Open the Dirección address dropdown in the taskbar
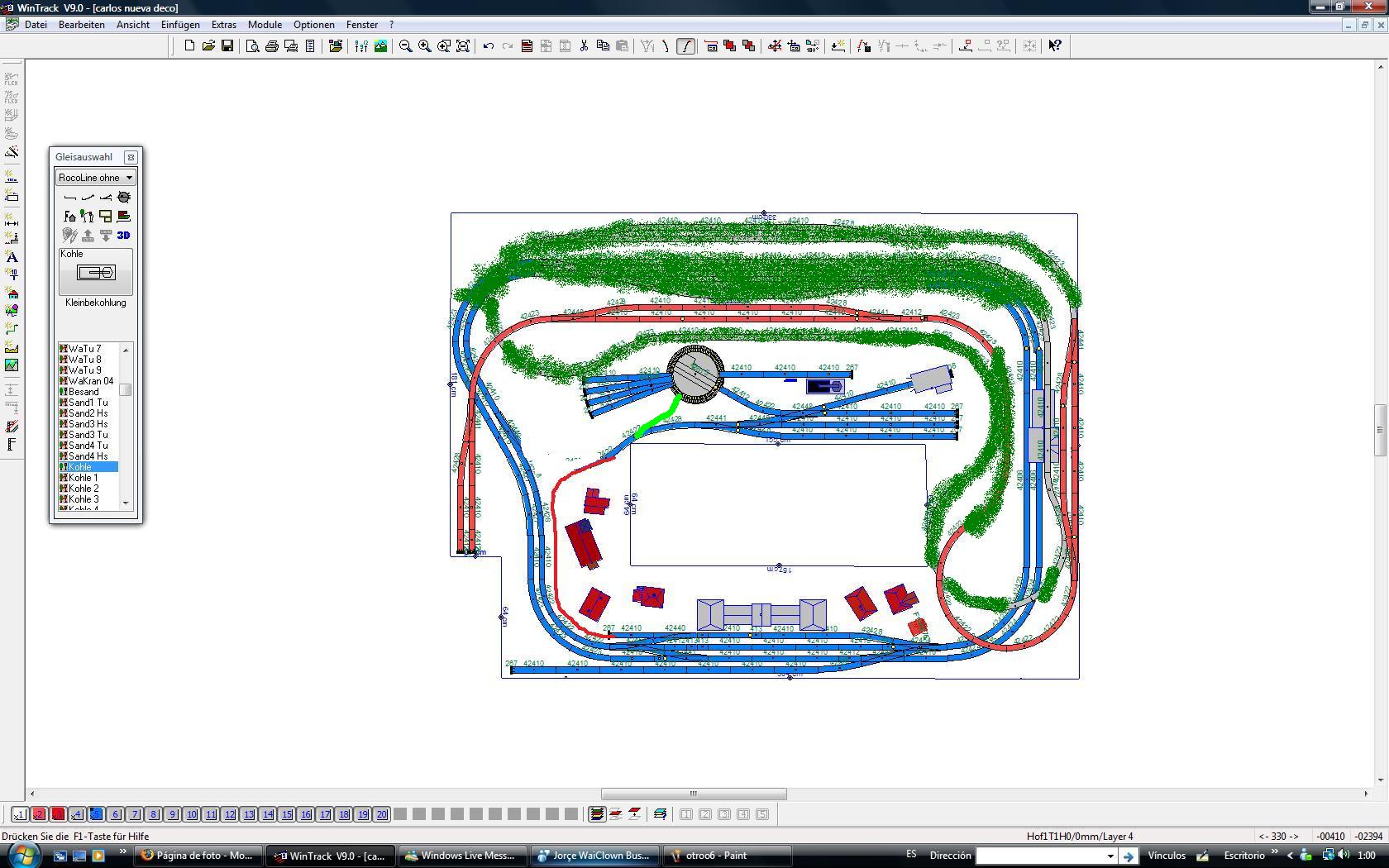The image size is (1389, 868). pos(1110,856)
